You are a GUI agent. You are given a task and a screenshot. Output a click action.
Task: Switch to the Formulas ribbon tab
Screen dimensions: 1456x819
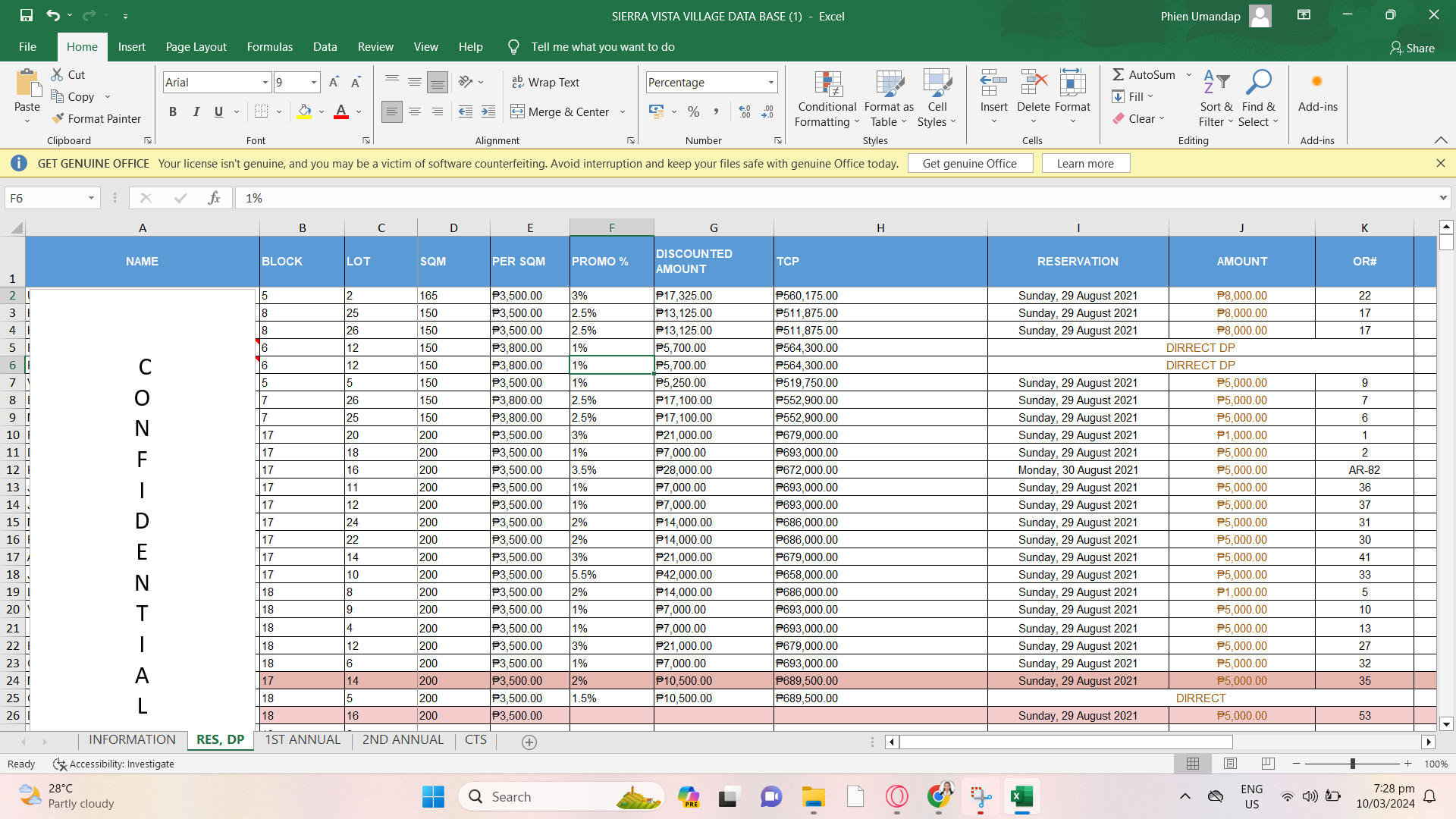(269, 47)
